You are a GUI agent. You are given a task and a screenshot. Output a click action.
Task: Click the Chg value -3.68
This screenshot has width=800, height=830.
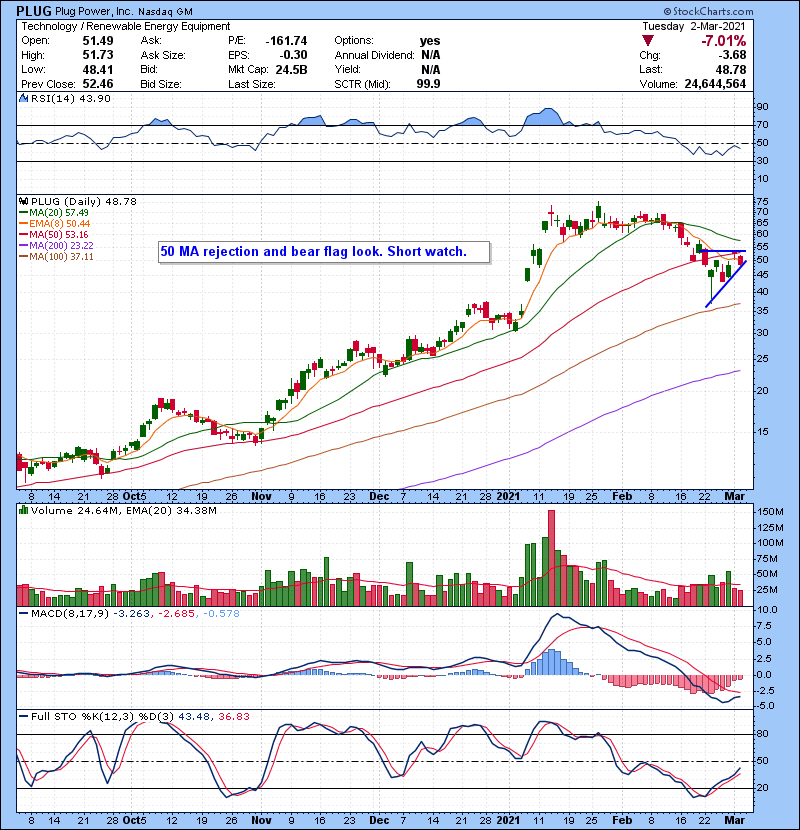732,55
